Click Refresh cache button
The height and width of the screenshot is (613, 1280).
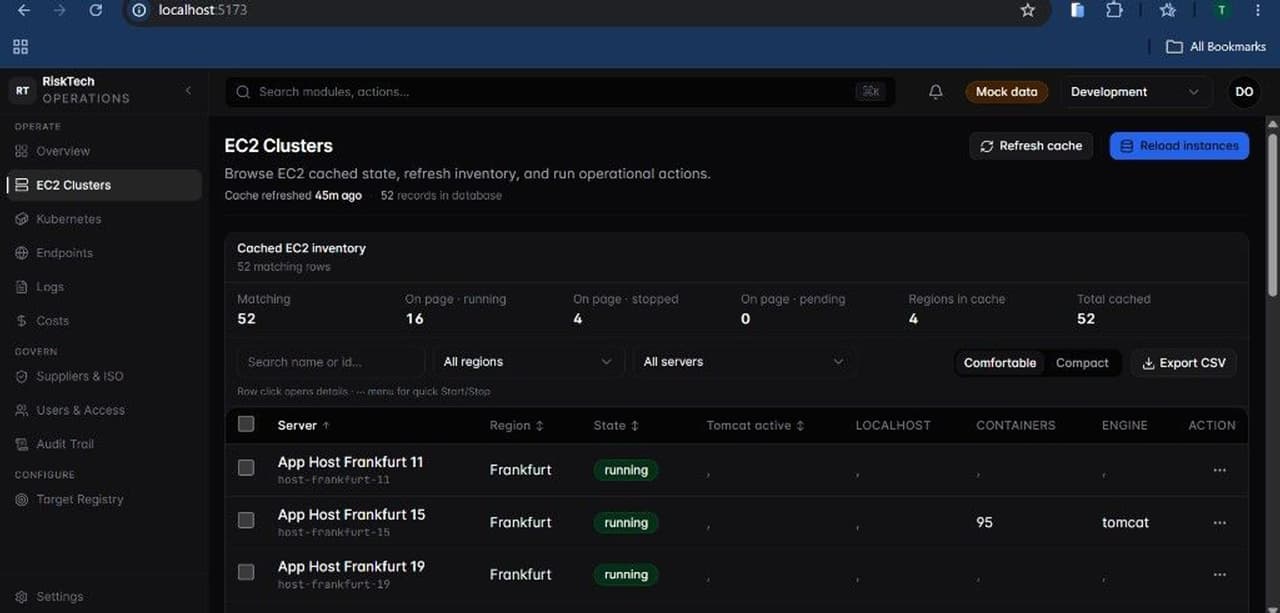tap(1031, 146)
